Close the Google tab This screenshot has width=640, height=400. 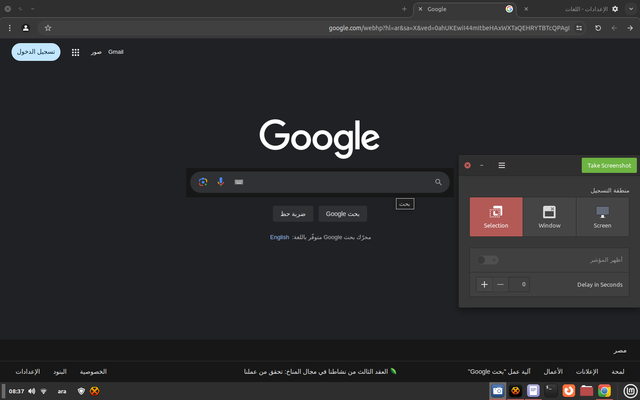420,9
